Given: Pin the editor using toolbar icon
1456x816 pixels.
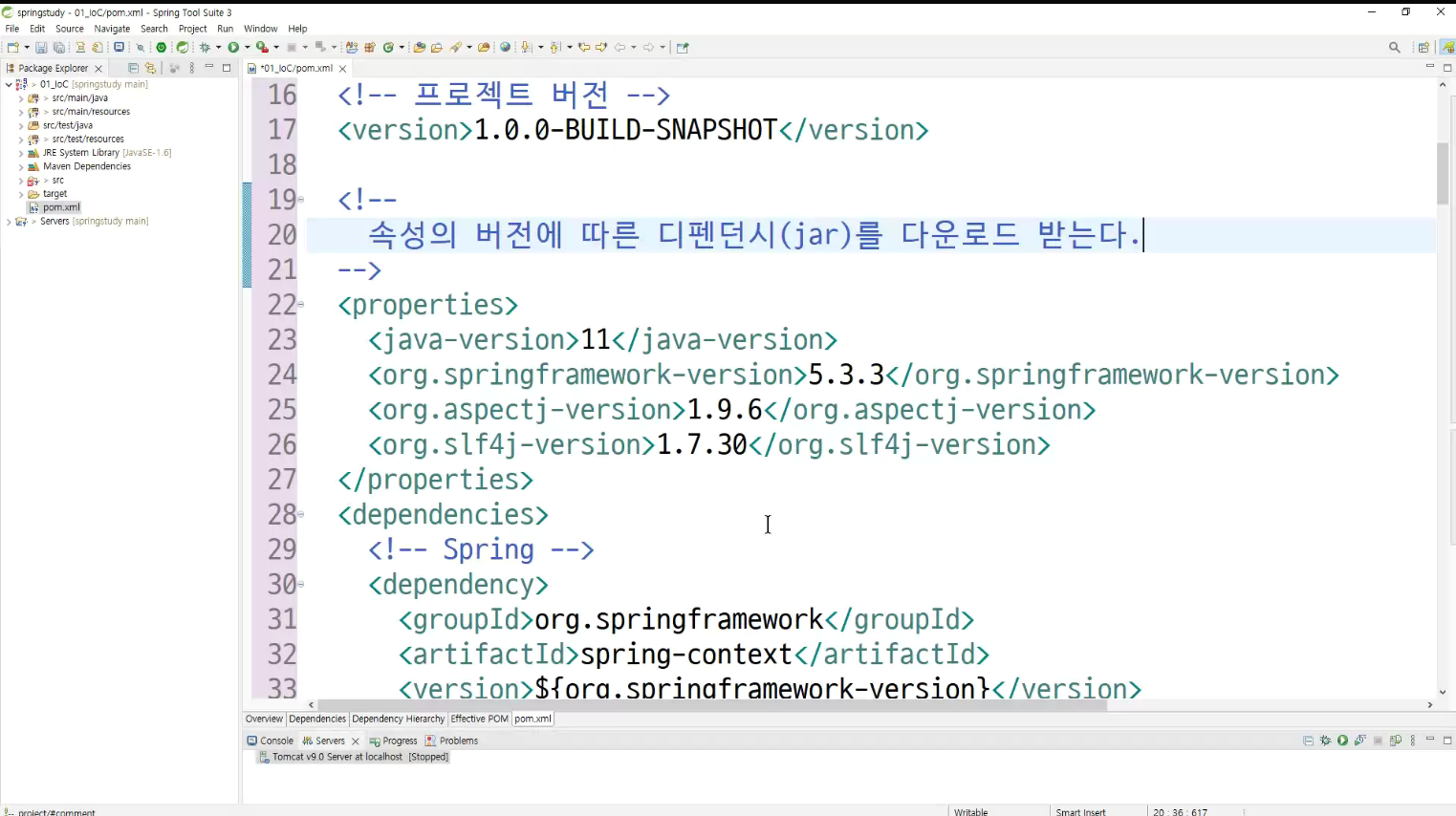Looking at the screenshot, I should point(683,47).
